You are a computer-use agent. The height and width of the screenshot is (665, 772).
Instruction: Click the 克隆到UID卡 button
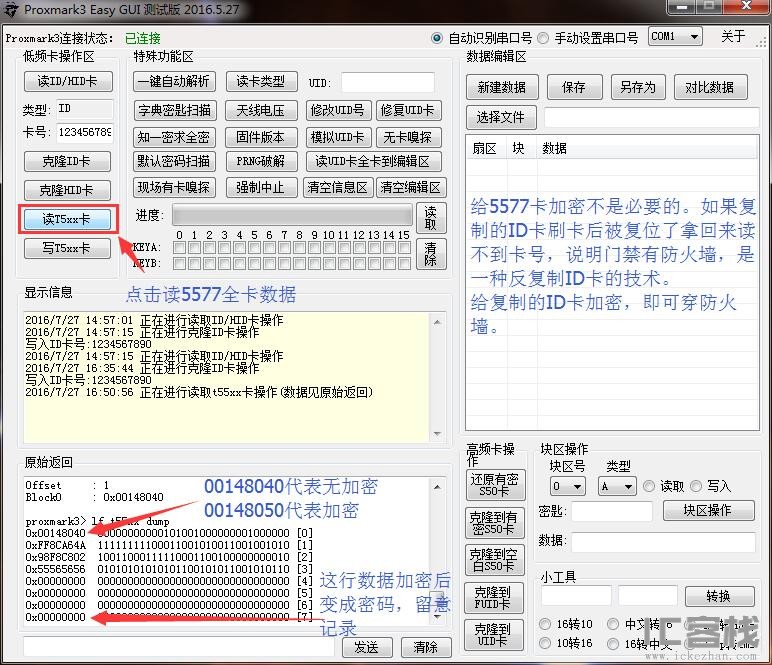coord(493,635)
